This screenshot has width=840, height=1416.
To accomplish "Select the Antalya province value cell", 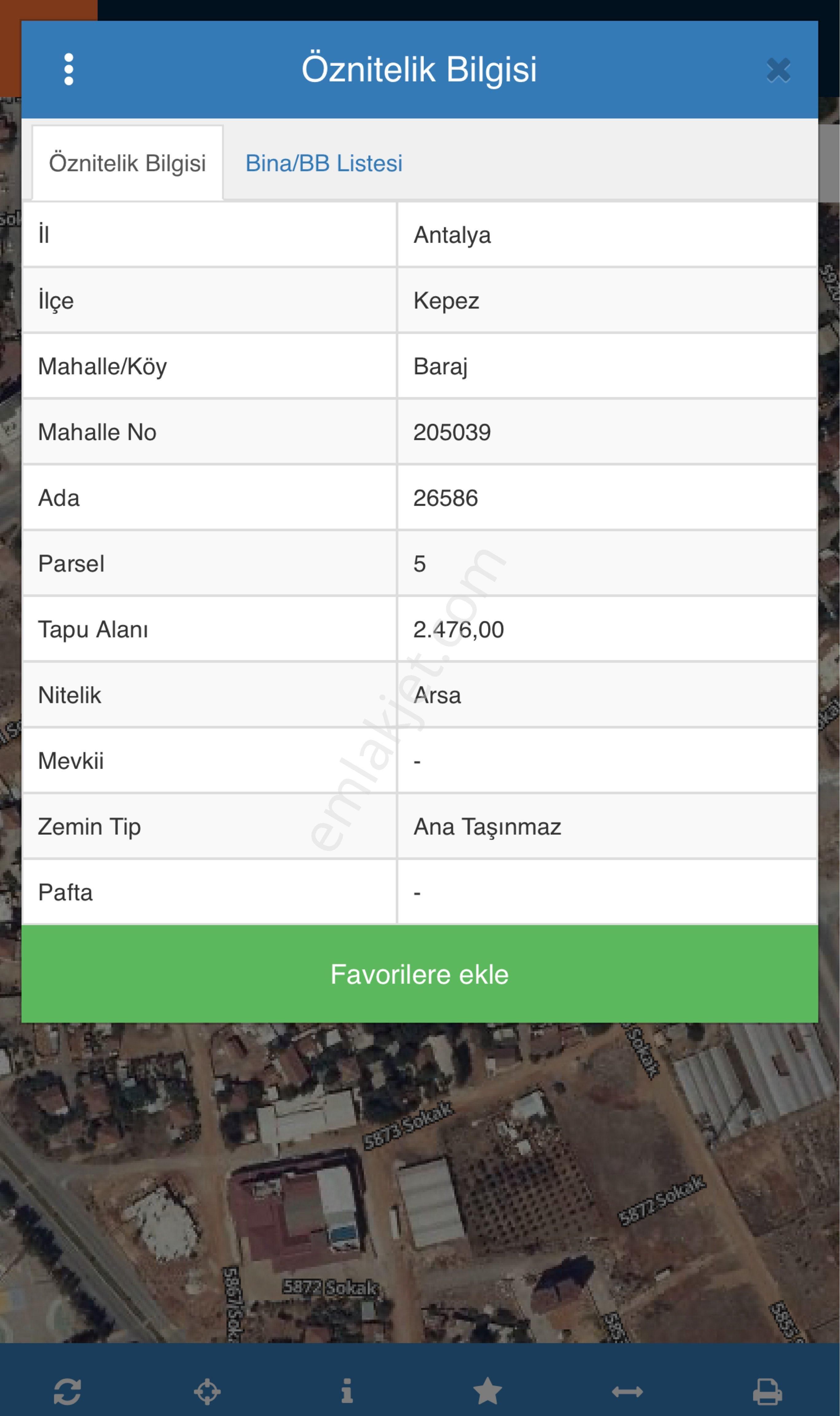I will click(x=607, y=234).
